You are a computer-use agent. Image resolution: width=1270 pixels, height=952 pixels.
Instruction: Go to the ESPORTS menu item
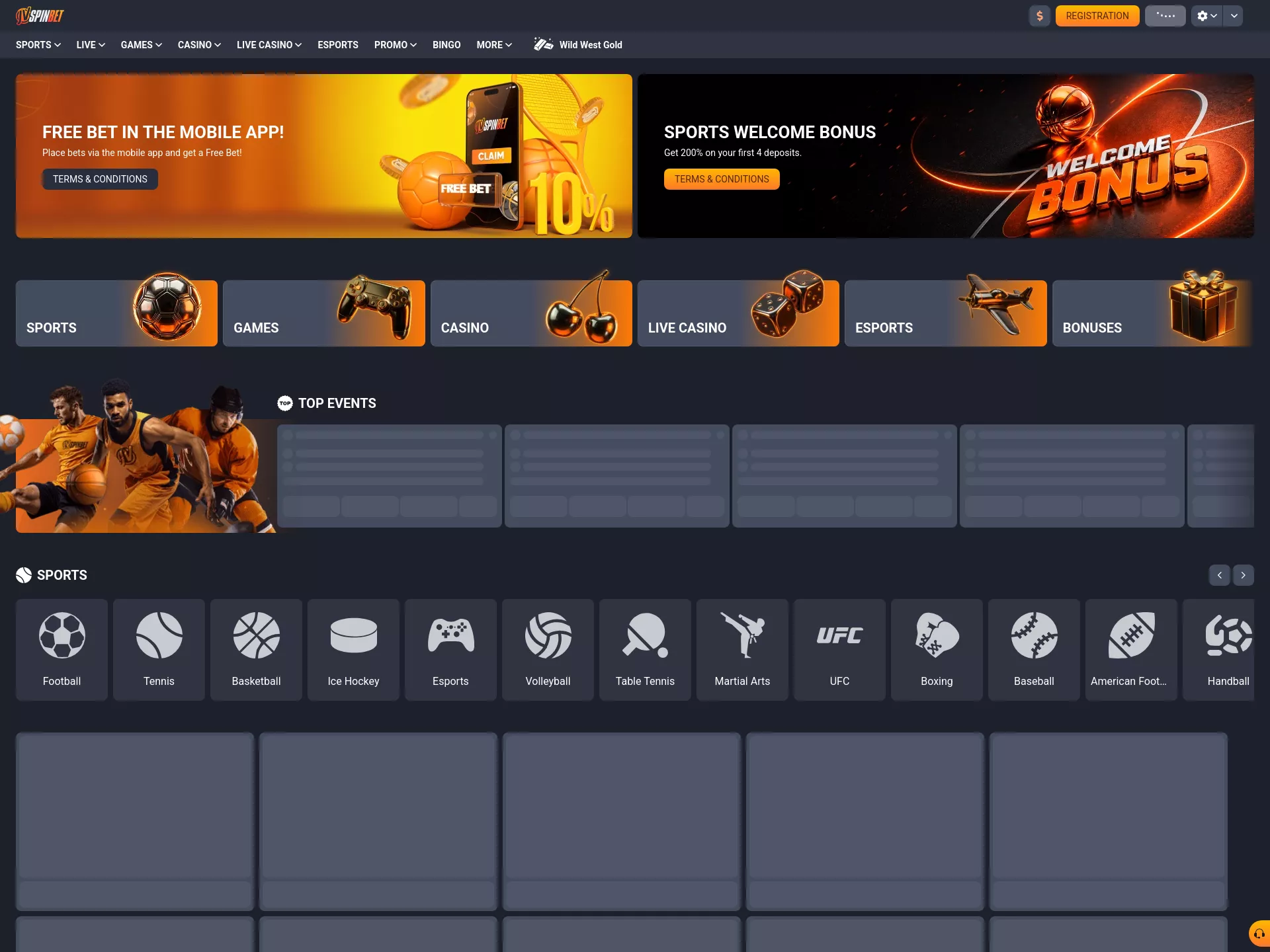pos(338,45)
